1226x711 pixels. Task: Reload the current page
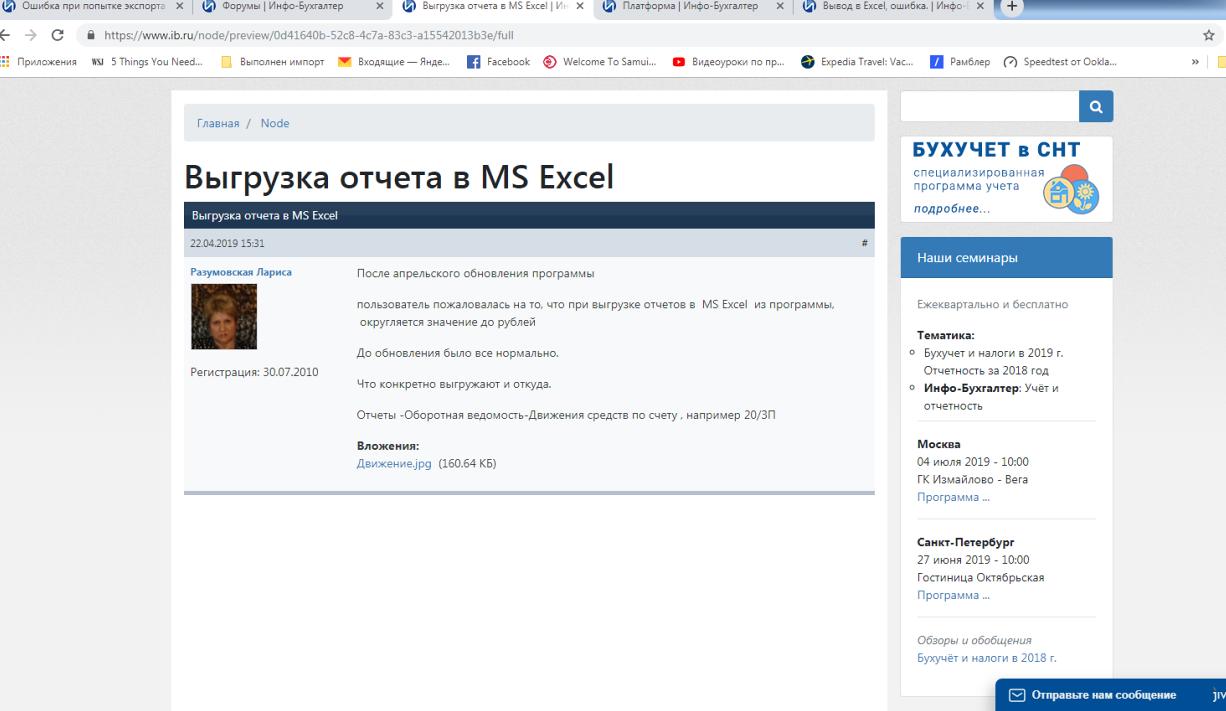point(57,35)
